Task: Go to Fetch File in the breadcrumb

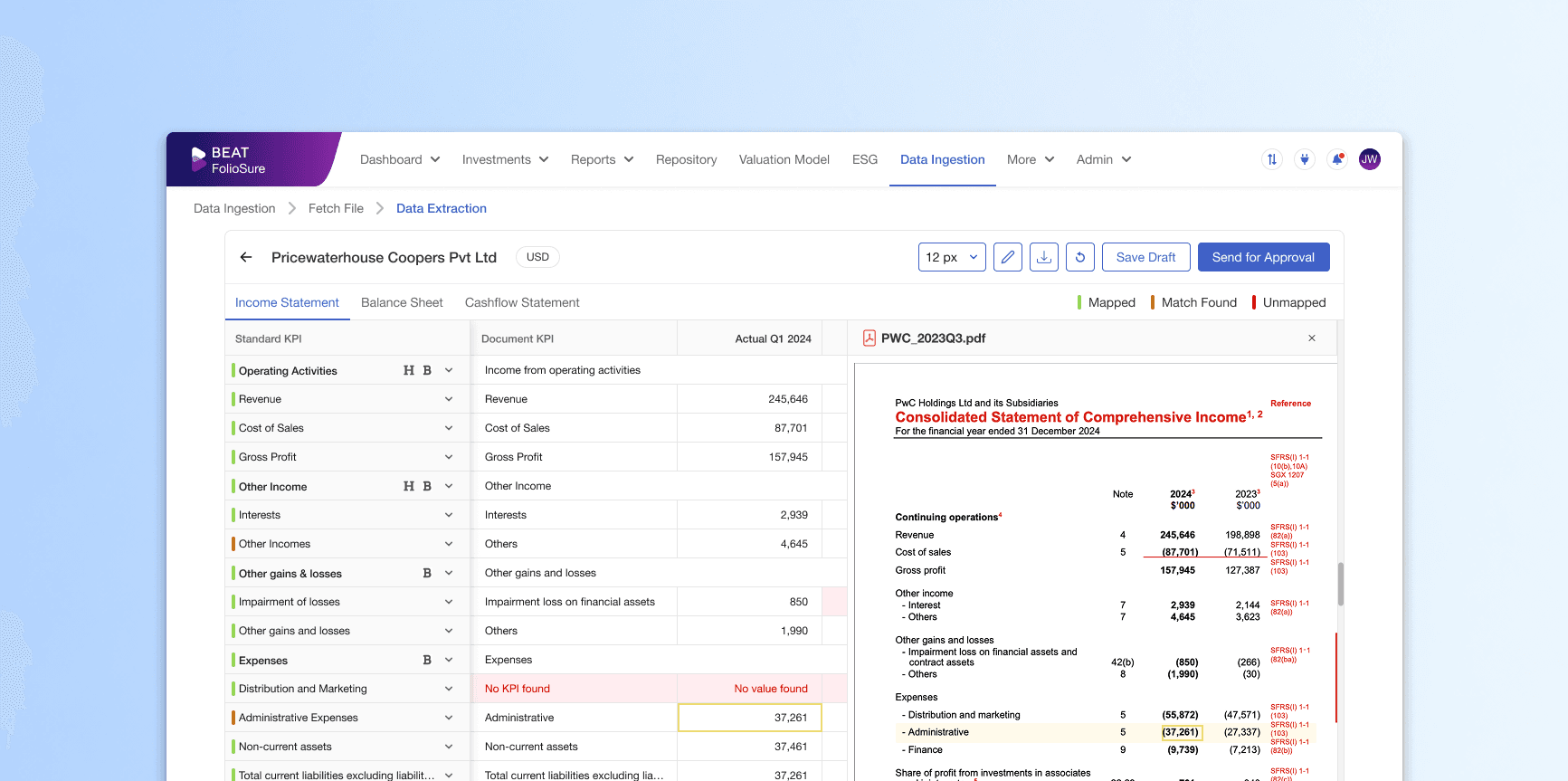Action: (336, 208)
